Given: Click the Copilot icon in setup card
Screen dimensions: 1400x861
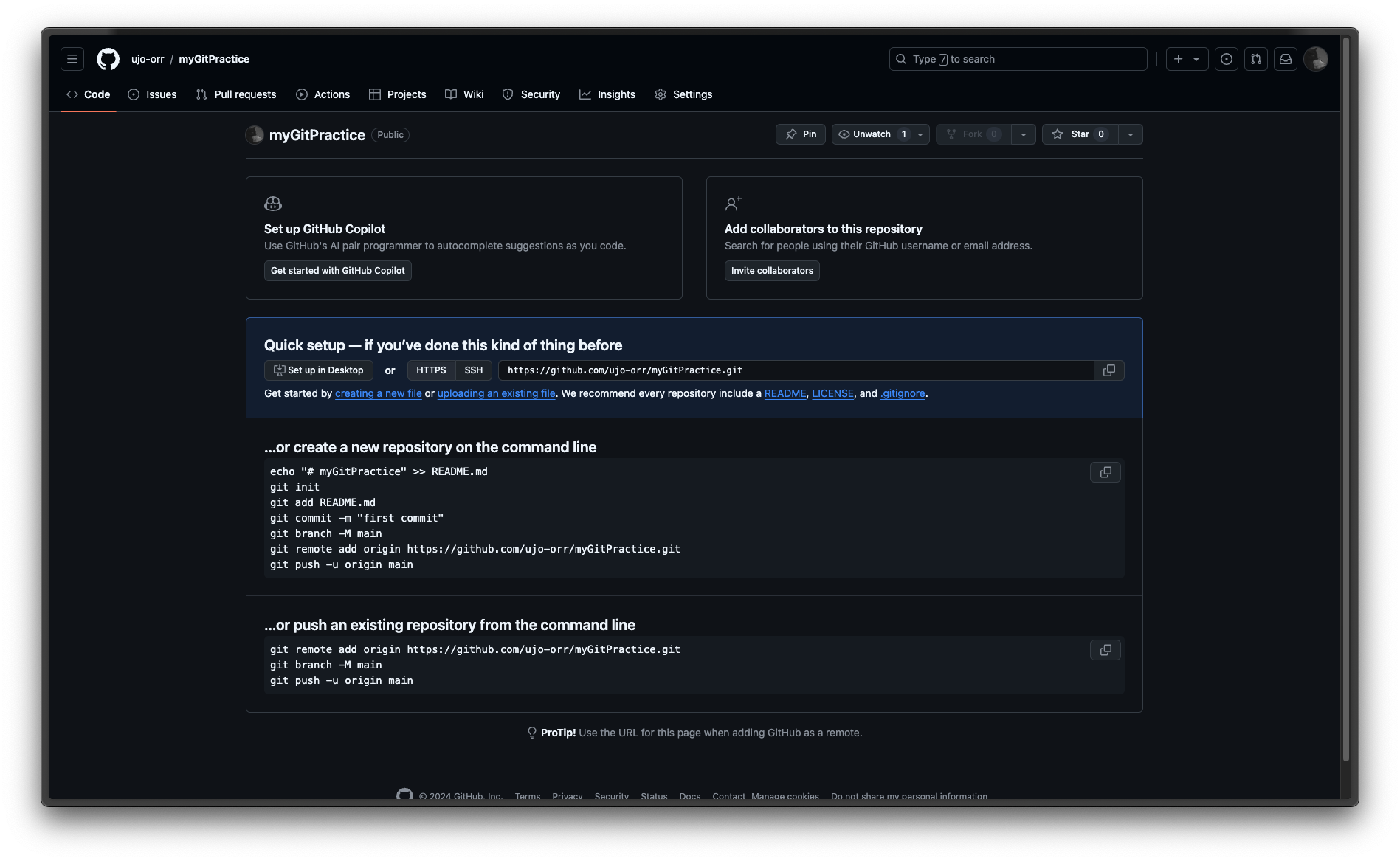Looking at the screenshot, I should pos(273,204).
